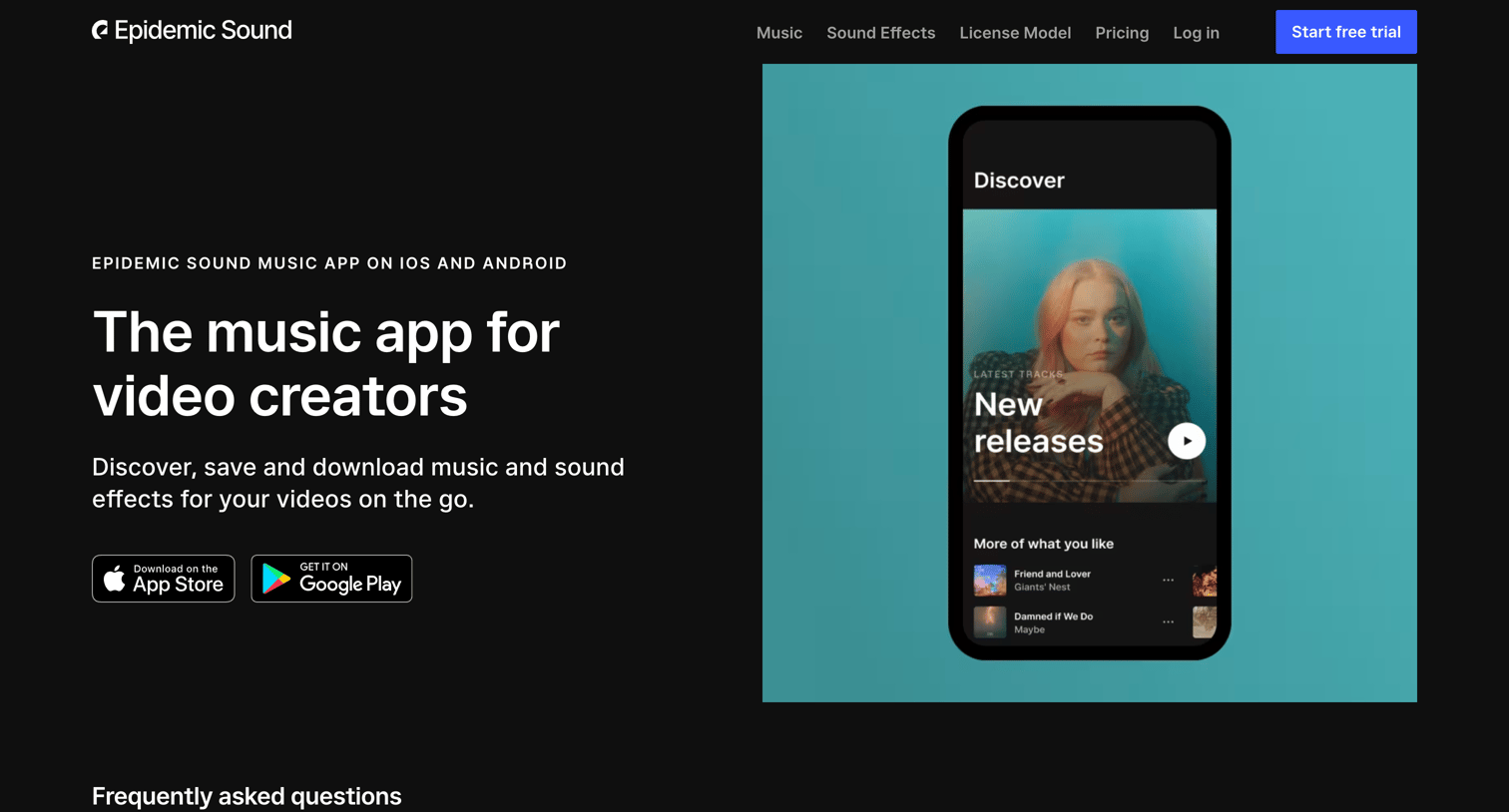
Task: Download on the App Store badge
Action: pos(164,579)
